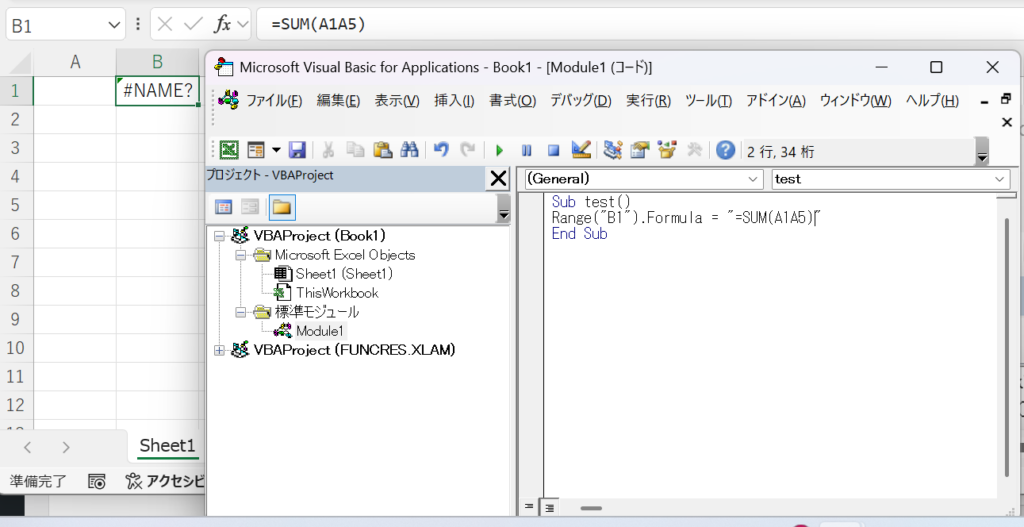Screen dimensions: 1024x527
Task: Collapse the Microsoft Excel Objects folder
Action: click(x=240, y=255)
